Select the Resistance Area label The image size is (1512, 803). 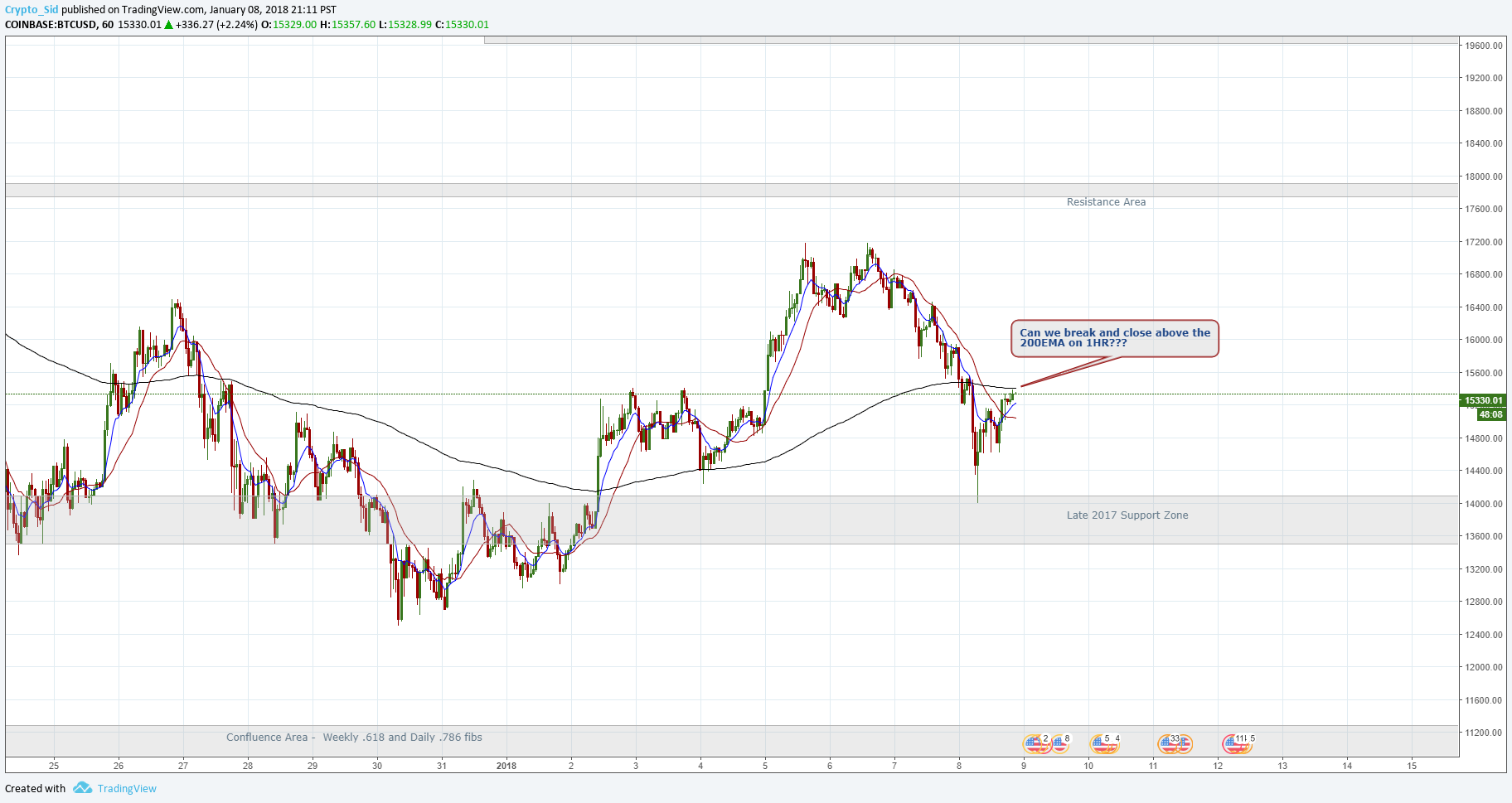tap(1106, 202)
